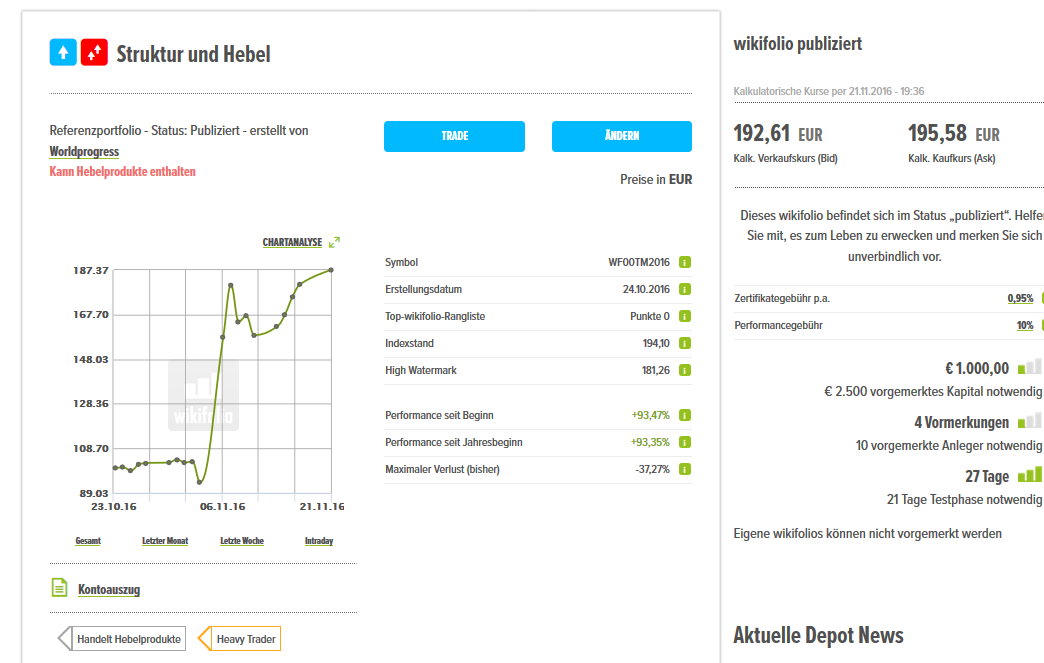Screen dimensions: 1044x663
Task: Switch chart range to Letzter Monat
Action: [165, 541]
